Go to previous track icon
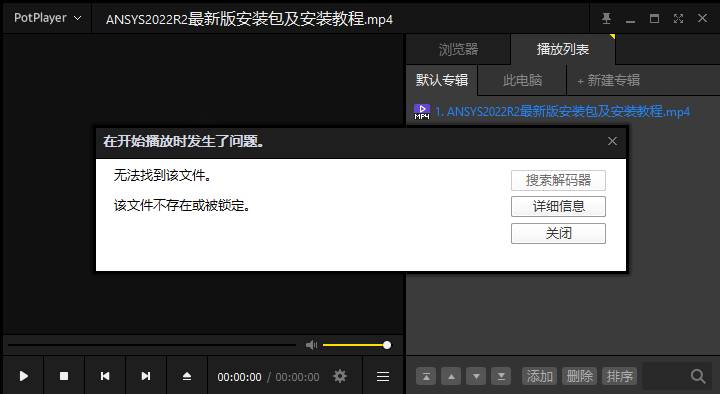Image resolution: width=720 pixels, height=394 pixels. pos(105,376)
